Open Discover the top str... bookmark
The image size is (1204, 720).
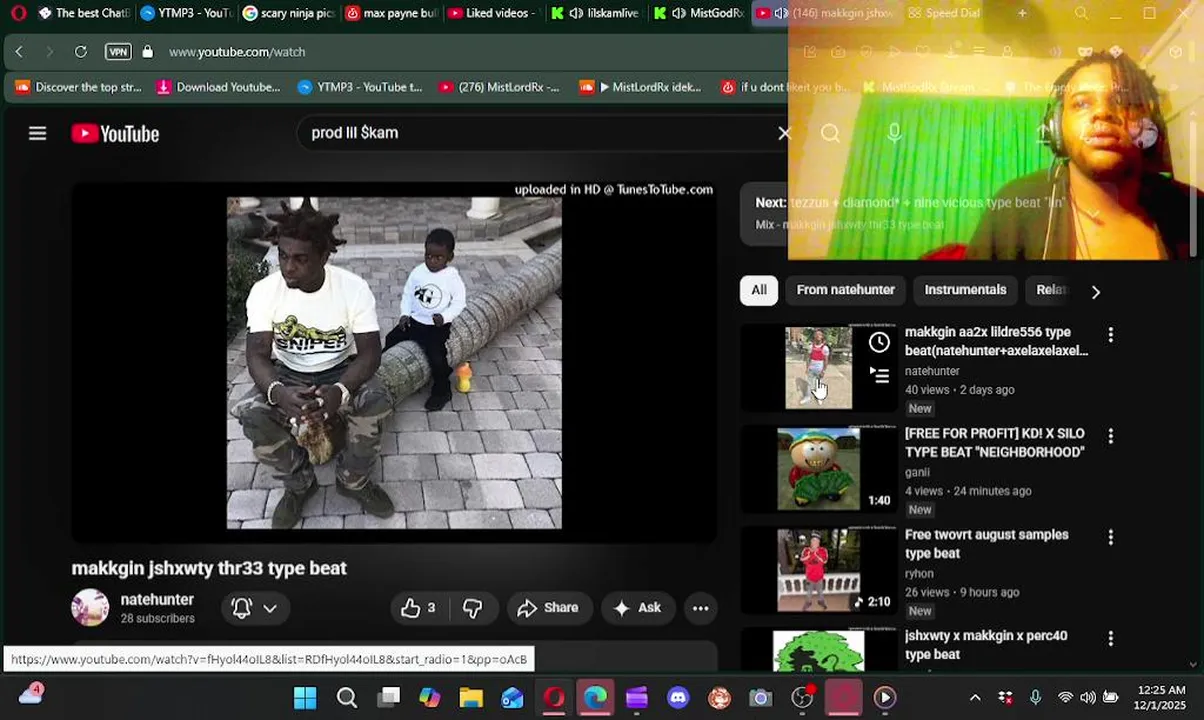click(x=78, y=87)
